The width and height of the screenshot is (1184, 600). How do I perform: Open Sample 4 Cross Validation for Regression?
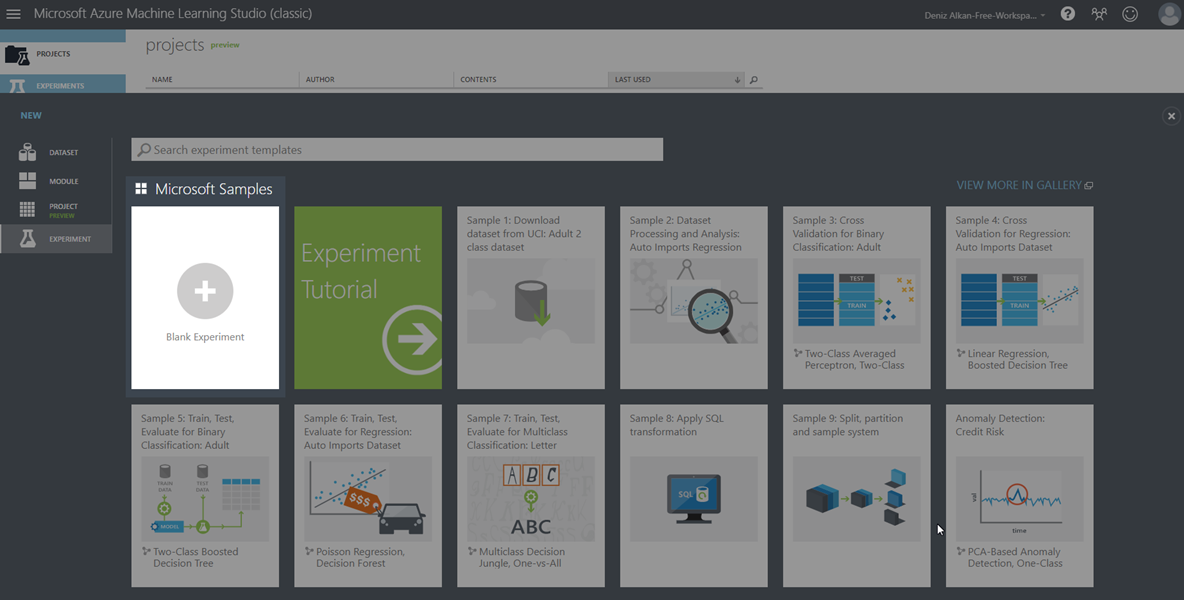pyautogui.click(x=1019, y=297)
